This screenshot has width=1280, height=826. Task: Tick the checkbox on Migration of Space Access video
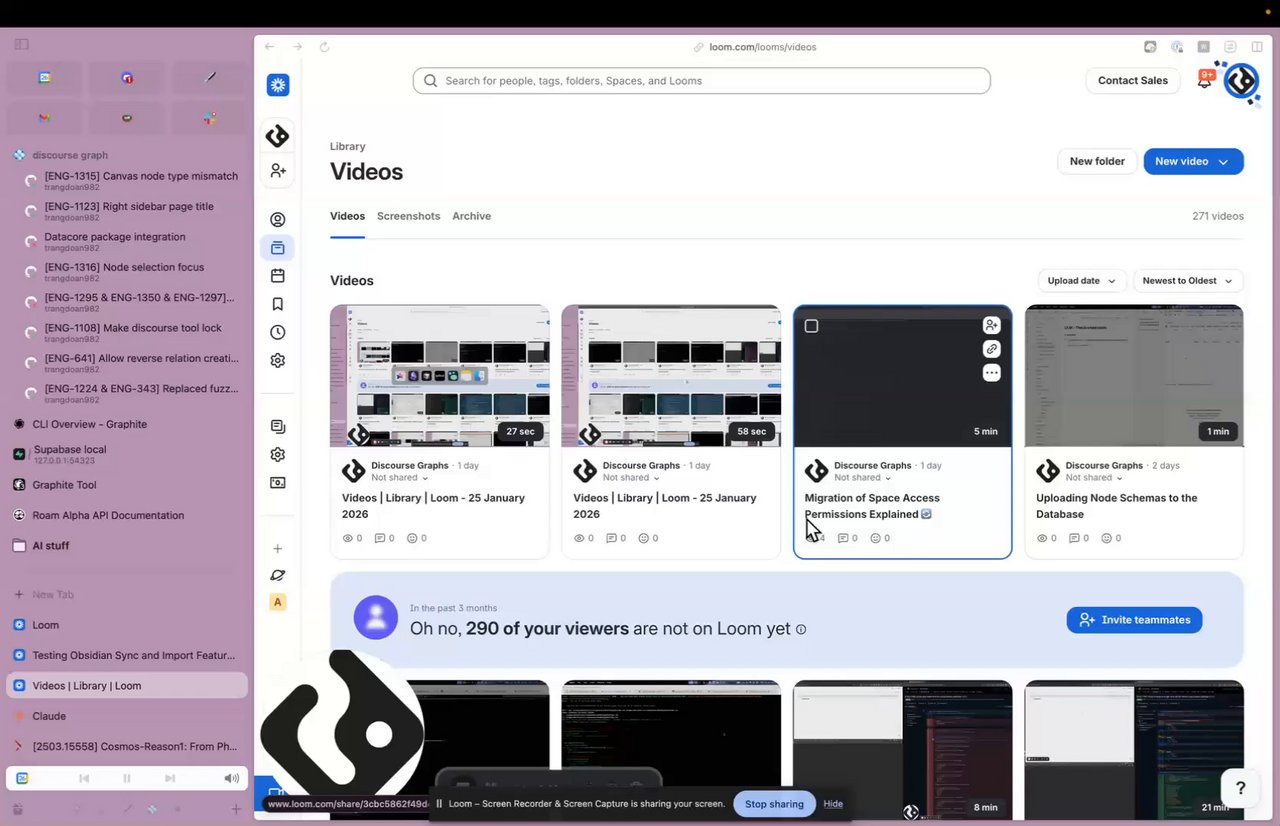[811, 326]
